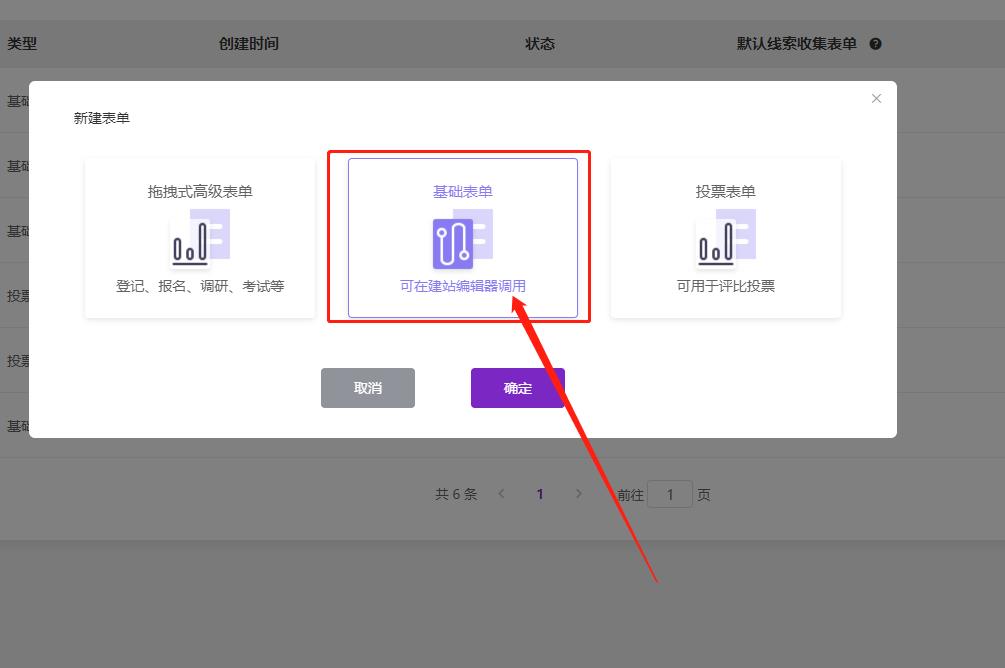
Task: Select page number 1 in pagination
Action: [540, 493]
